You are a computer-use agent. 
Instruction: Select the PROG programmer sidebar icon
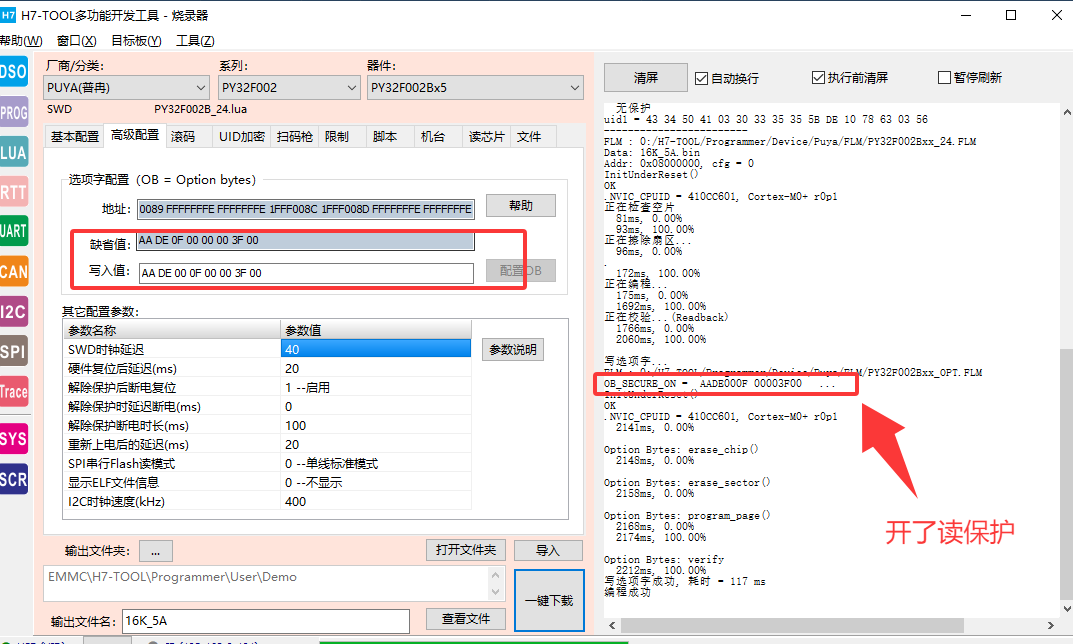pos(13,113)
